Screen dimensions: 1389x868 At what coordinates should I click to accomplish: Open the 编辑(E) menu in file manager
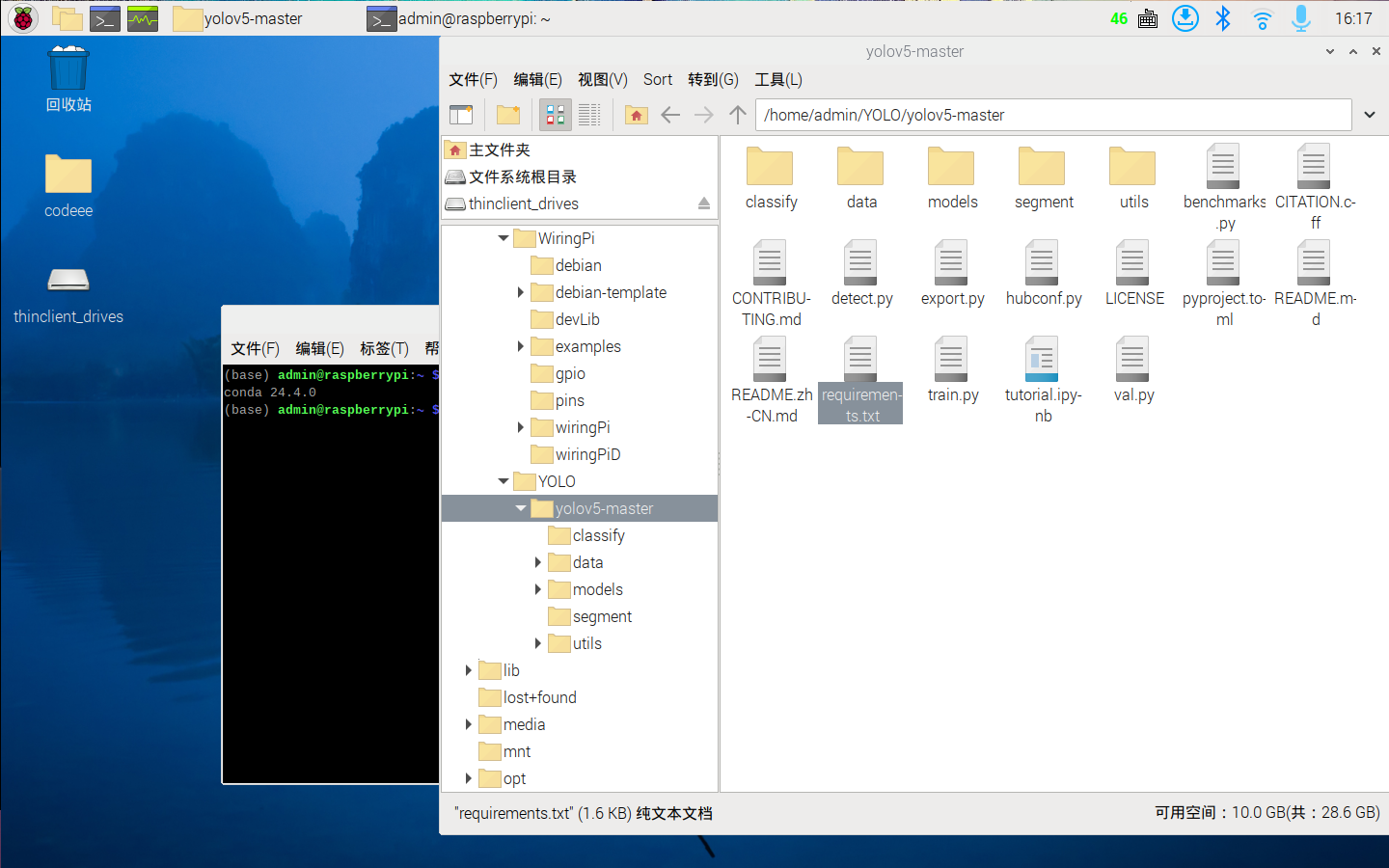point(537,80)
